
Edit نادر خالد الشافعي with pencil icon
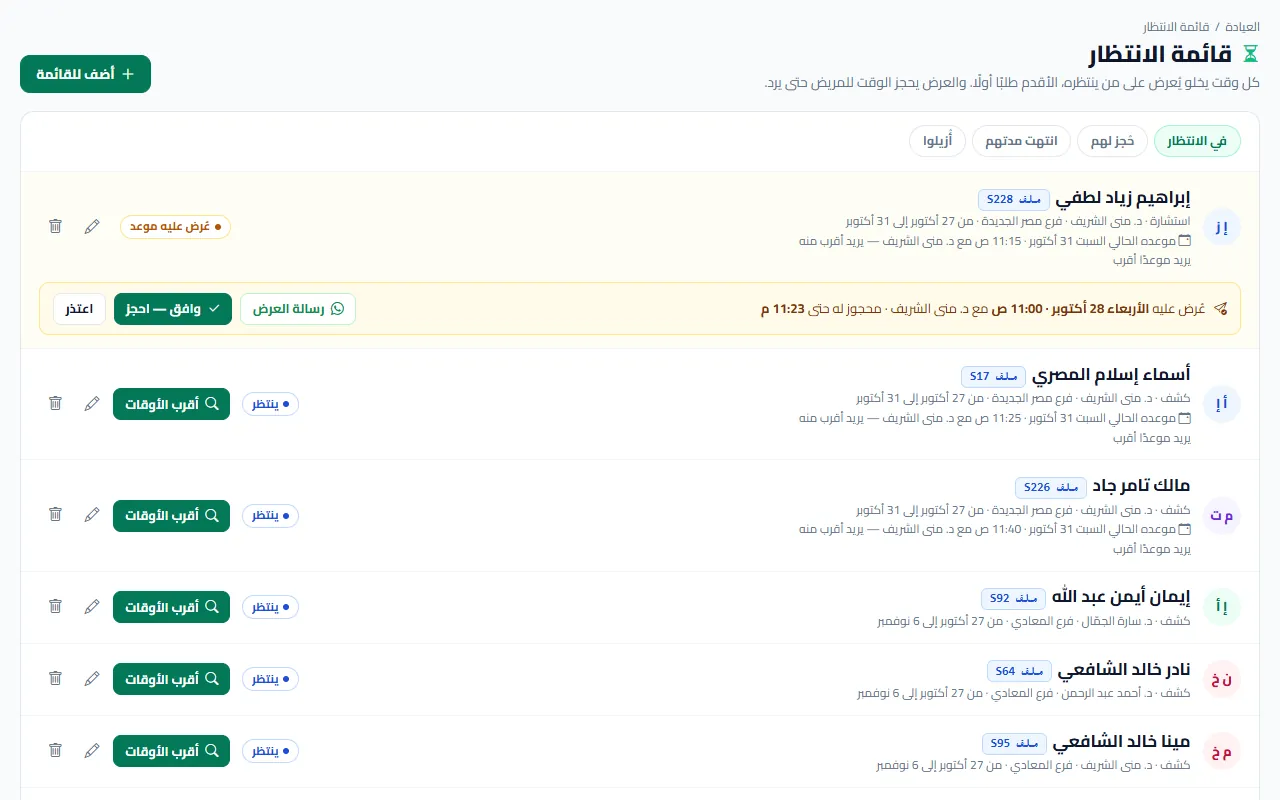pyautogui.click(x=92, y=679)
